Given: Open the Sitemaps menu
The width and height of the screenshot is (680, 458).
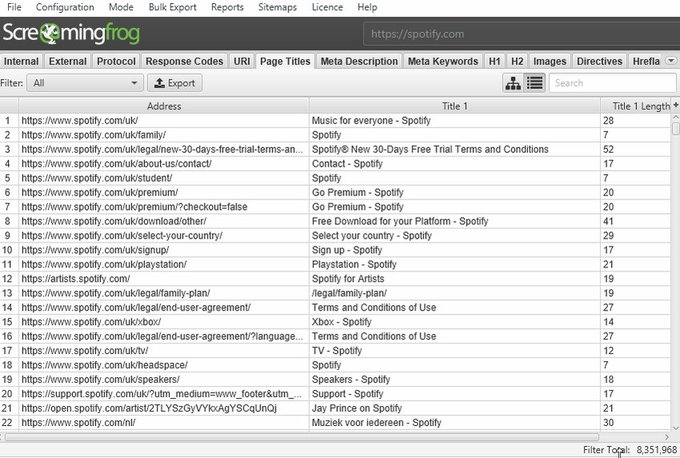Looking at the screenshot, I should coord(278,7).
